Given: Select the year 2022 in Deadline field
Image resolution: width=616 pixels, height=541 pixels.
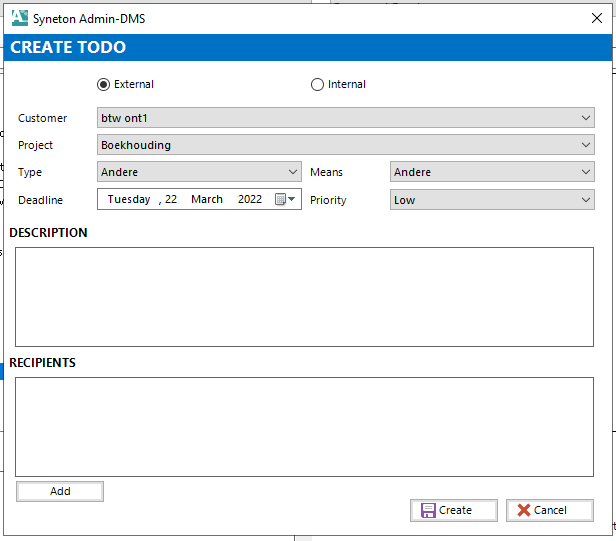Looking at the screenshot, I should pos(250,199).
